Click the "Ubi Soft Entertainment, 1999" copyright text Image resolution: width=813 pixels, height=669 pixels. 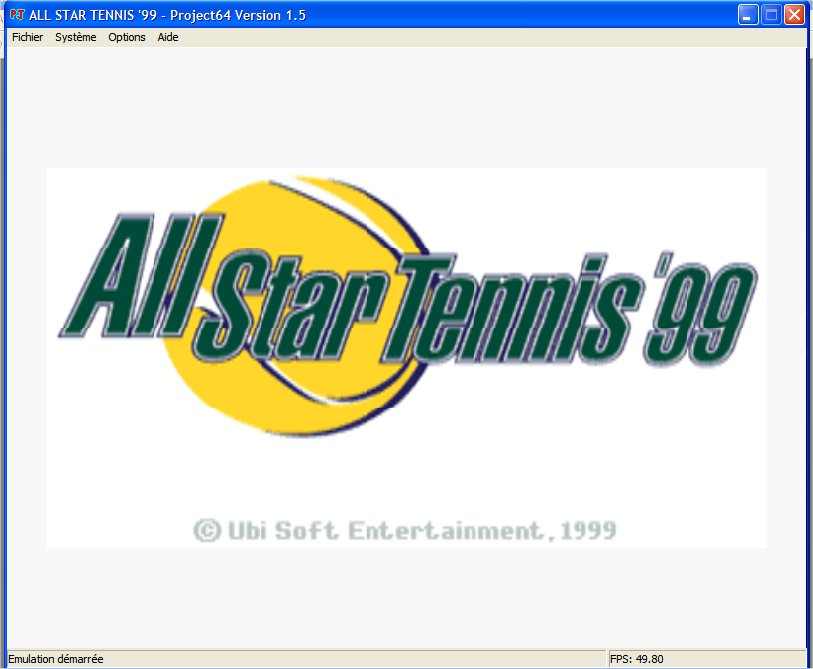(x=405, y=531)
